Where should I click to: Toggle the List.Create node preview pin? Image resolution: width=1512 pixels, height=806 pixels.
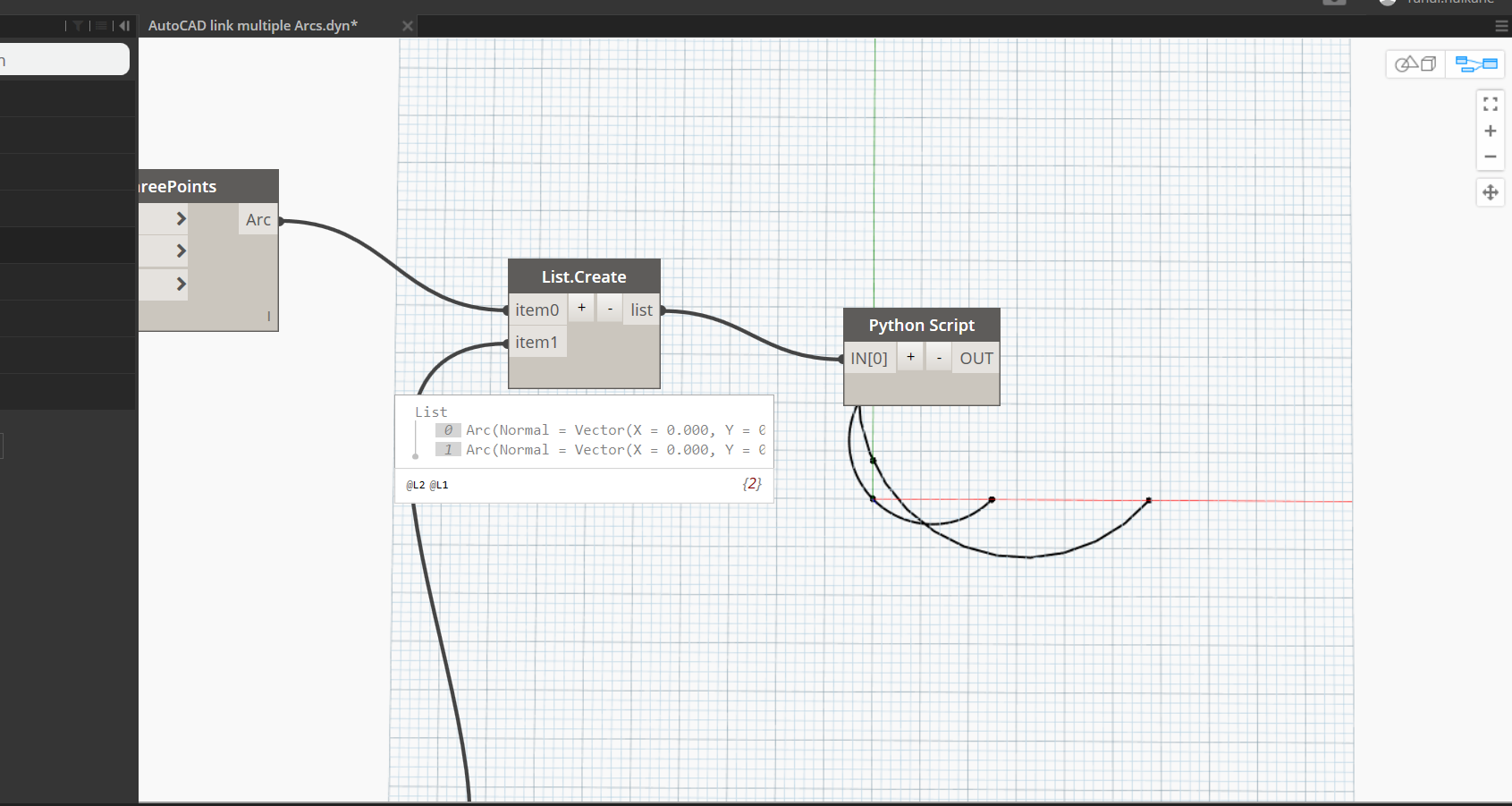coord(414,455)
